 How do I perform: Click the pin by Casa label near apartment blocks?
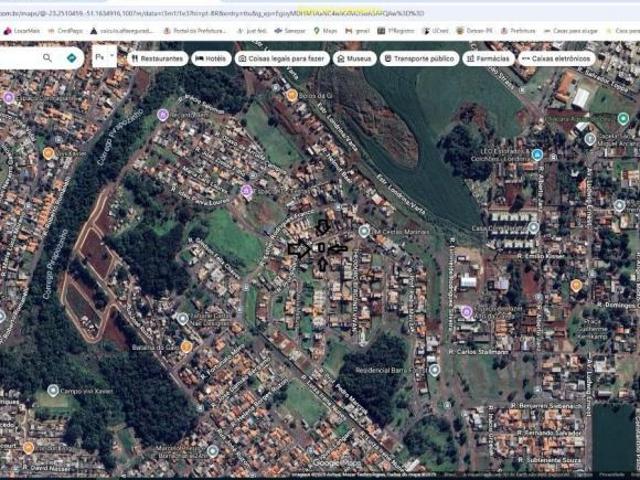point(533,227)
